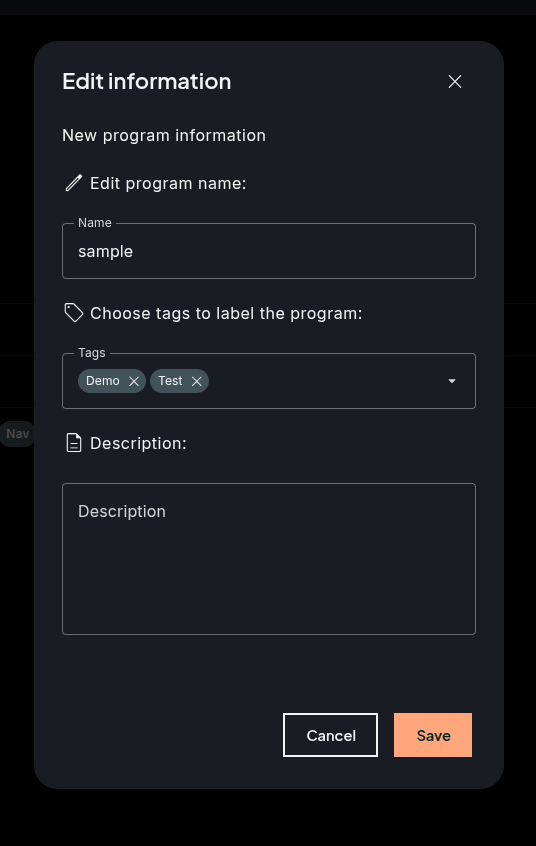
Task: Expand the Tags dropdown arrow
Action: coord(452,381)
